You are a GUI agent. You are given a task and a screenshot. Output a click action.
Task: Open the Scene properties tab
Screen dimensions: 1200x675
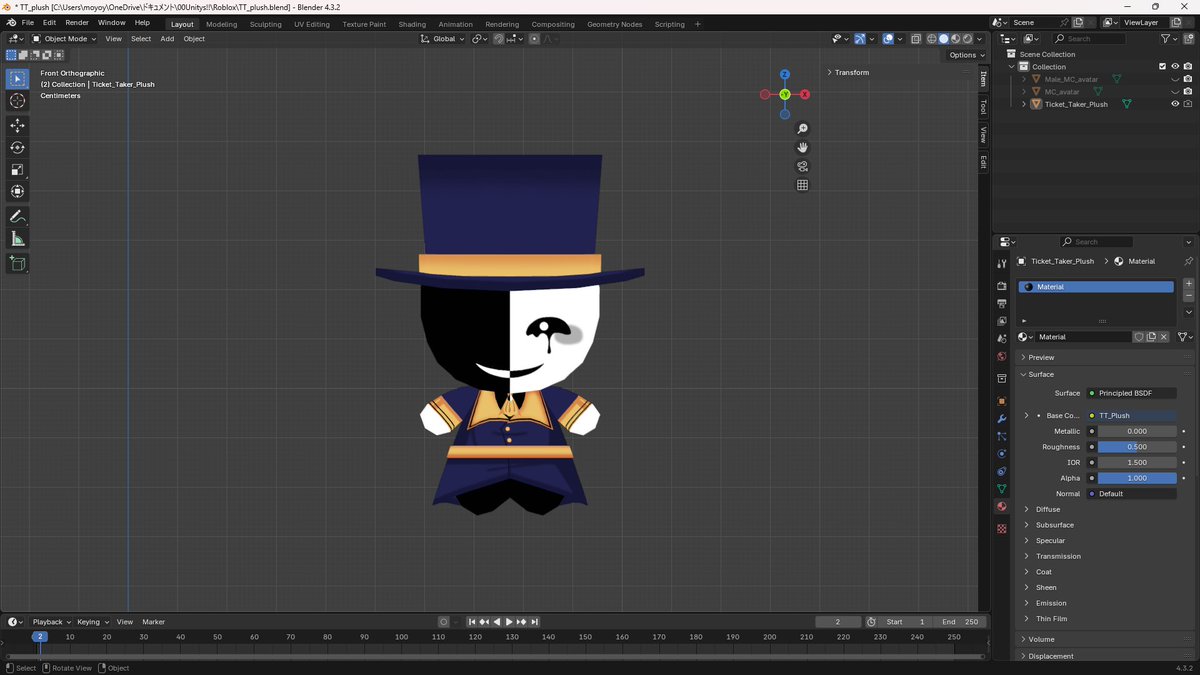(1002, 339)
